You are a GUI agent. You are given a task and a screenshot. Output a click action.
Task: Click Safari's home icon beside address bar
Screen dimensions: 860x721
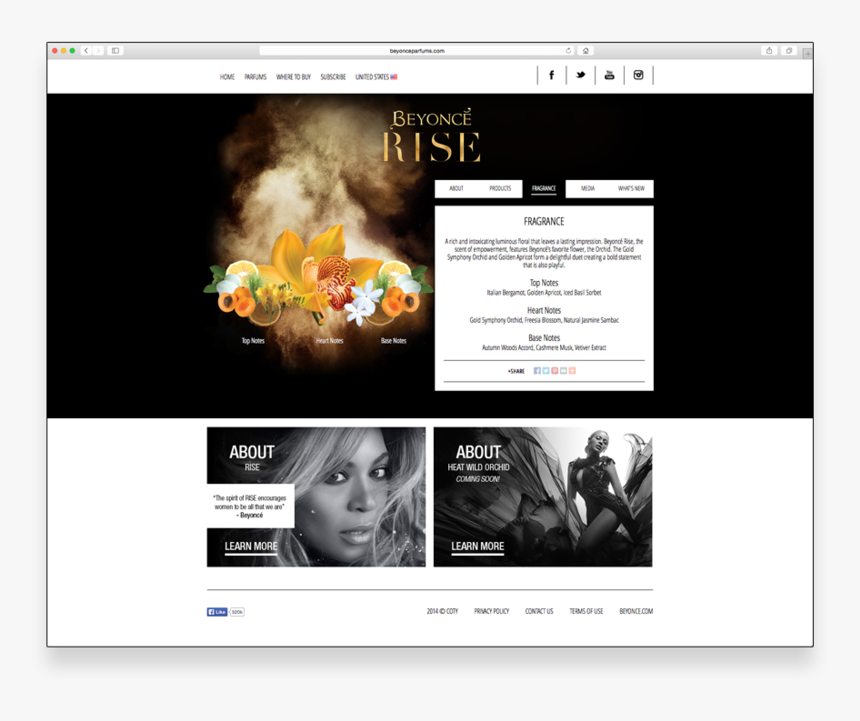[586, 50]
